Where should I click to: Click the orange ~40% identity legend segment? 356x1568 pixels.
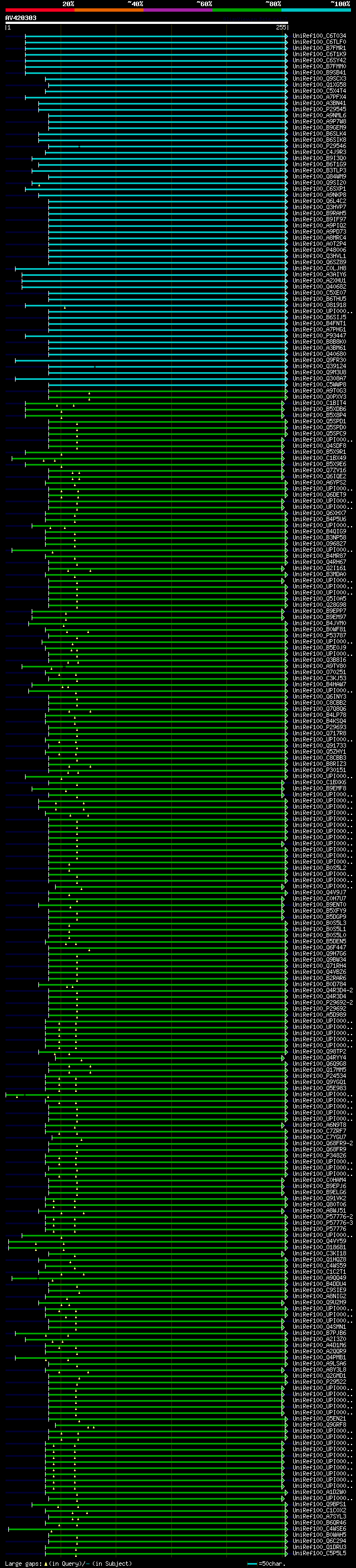point(109,10)
